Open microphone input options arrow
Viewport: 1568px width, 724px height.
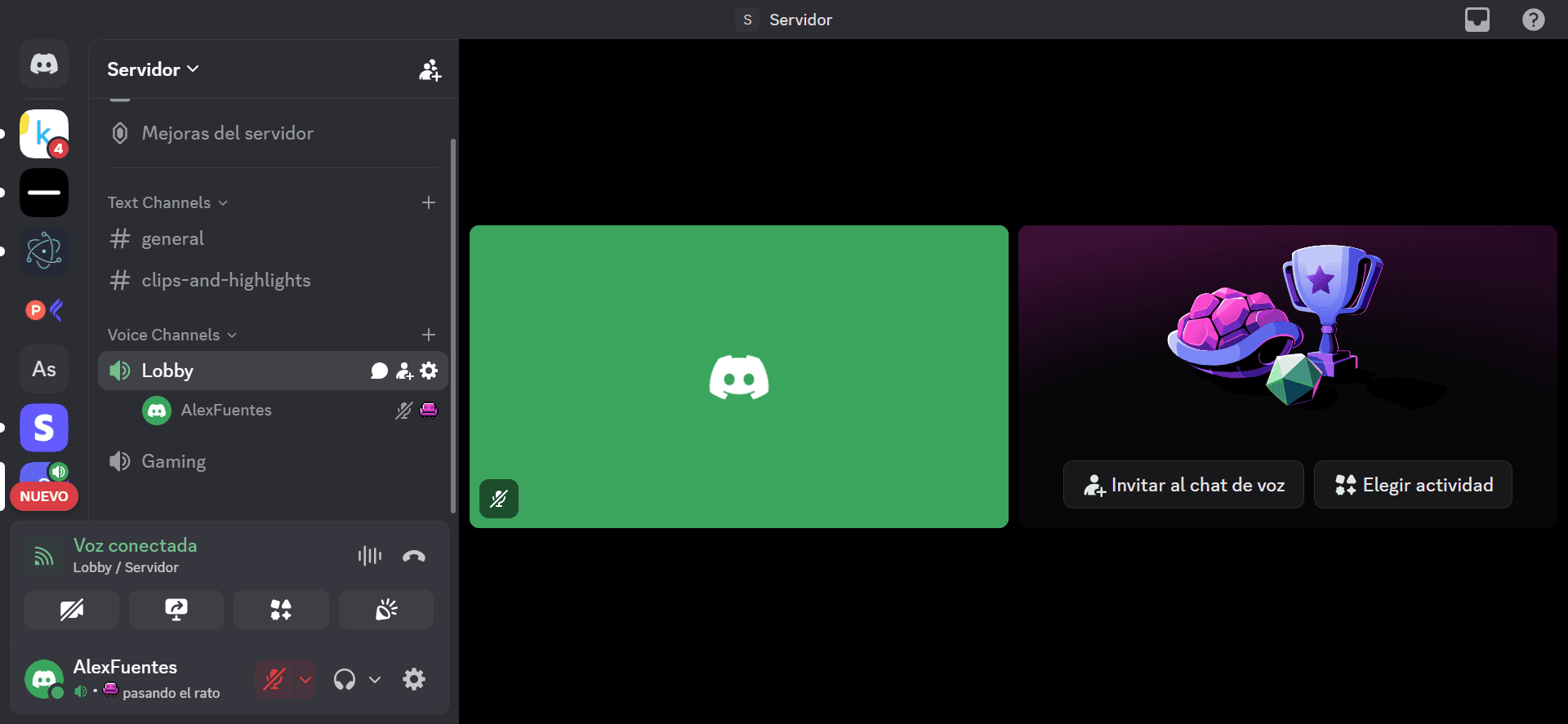pyautogui.click(x=305, y=679)
